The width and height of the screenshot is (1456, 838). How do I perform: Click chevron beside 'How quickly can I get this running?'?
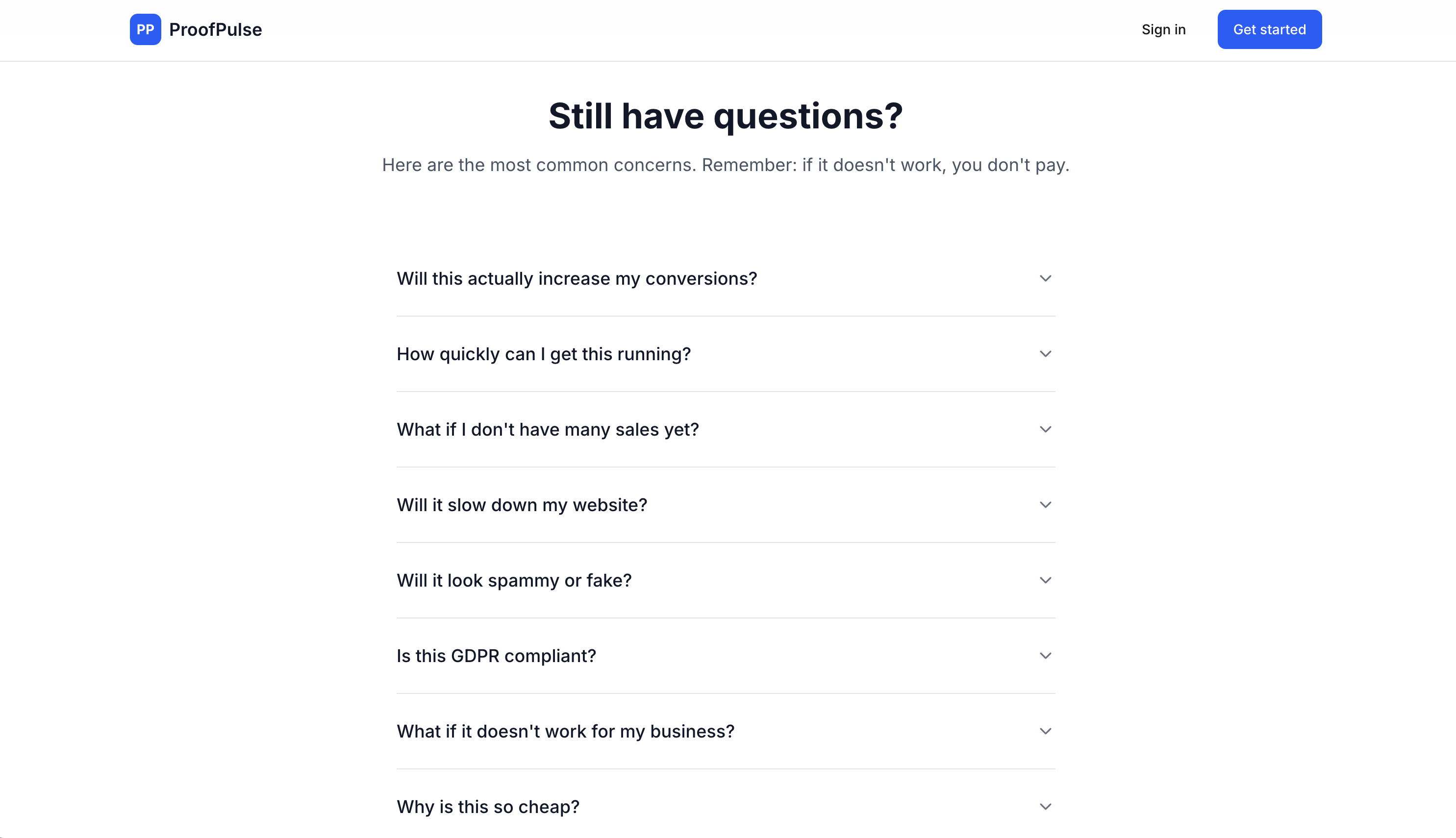1045,354
